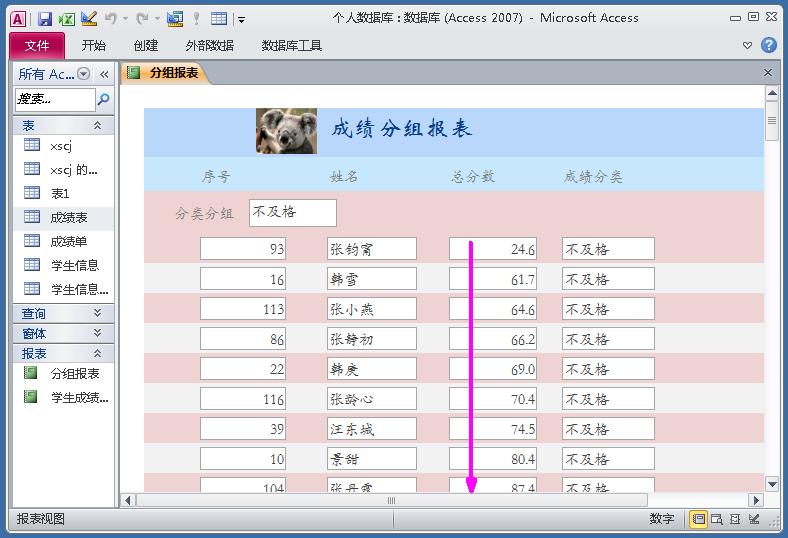
Task: Collapse the 报表 group
Action: pyautogui.click(x=97, y=353)
